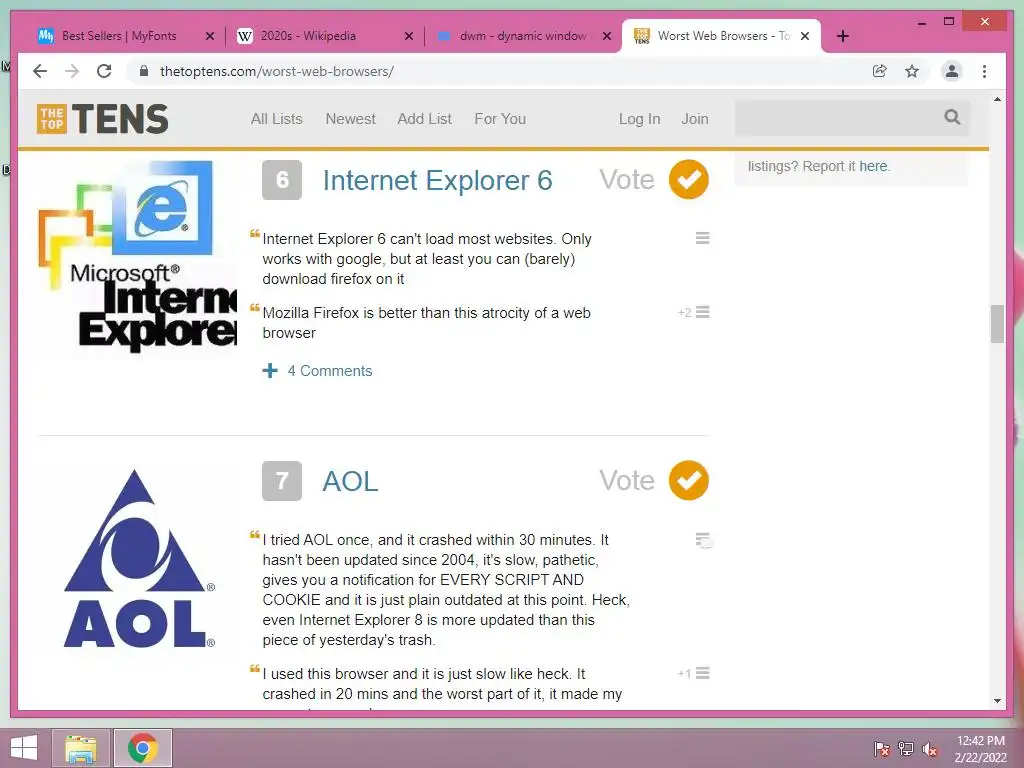Click the page scrollbar thumb

click(x=997, y=324)
